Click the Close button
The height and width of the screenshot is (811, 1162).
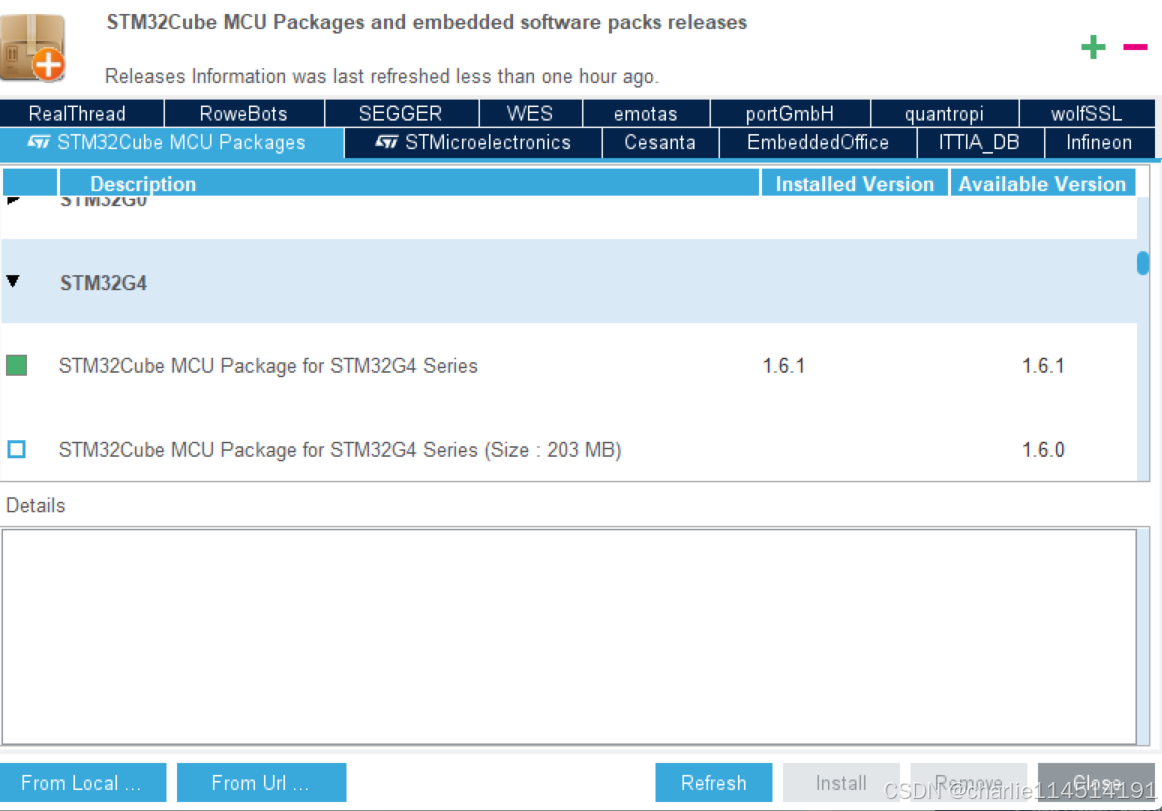(x=1096, y=783)
